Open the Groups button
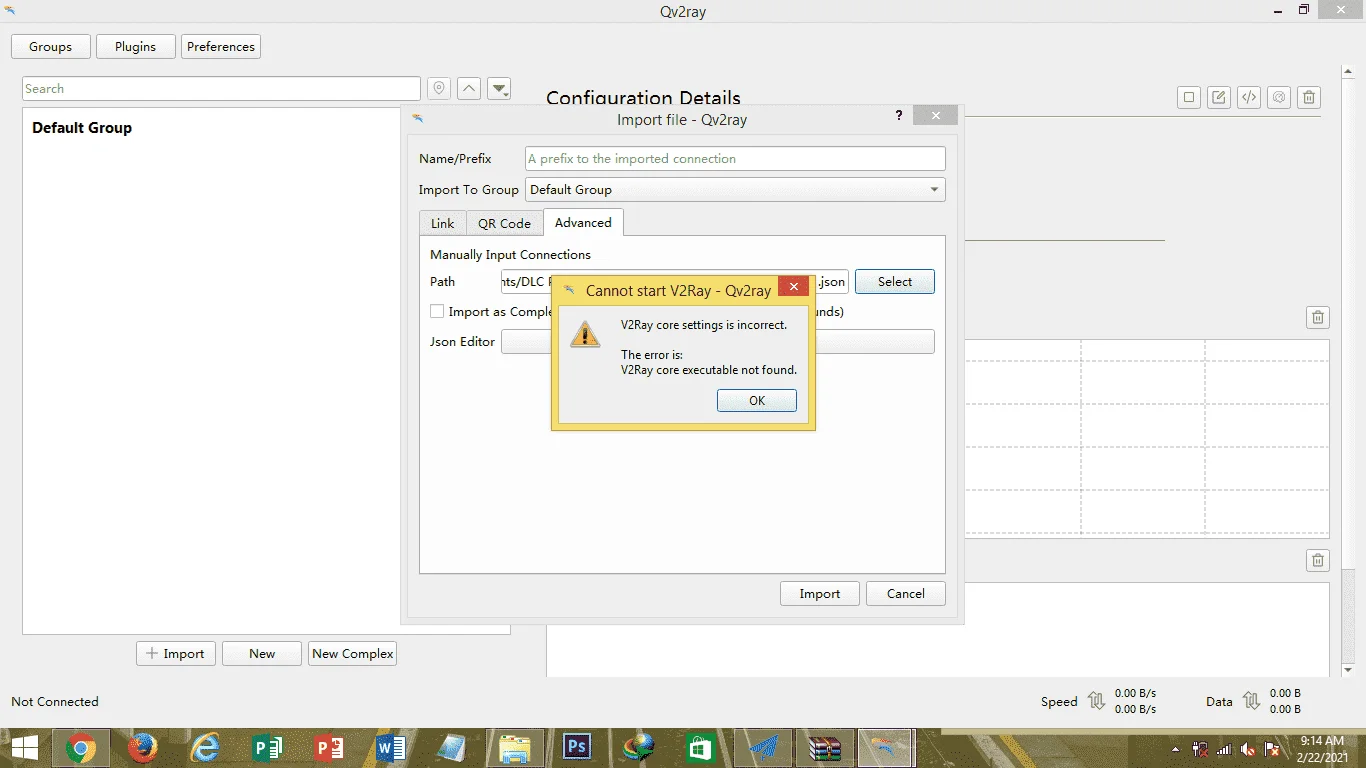Image resolution: width=1366 pixels, height=768 pixels. 50,46
